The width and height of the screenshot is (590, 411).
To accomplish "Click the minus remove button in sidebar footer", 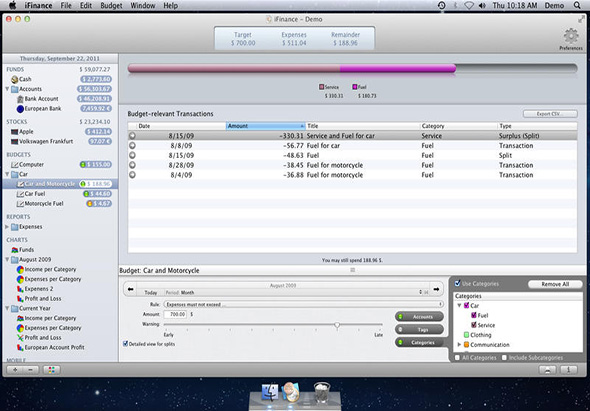I will point(30,370).
